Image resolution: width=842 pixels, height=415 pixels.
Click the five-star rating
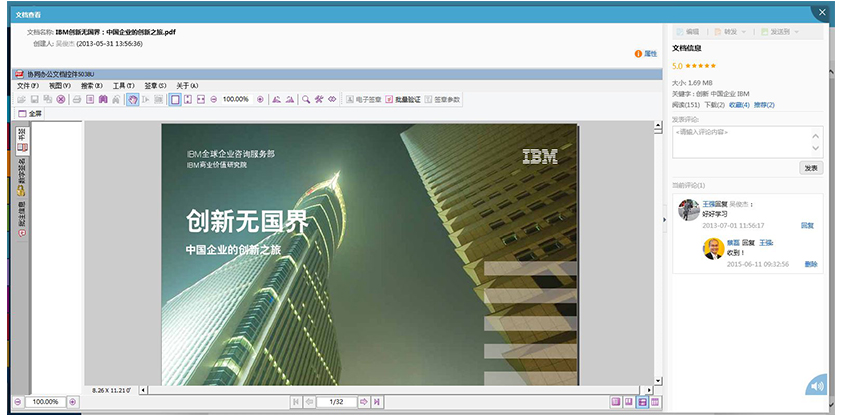[x=700, y=66]
